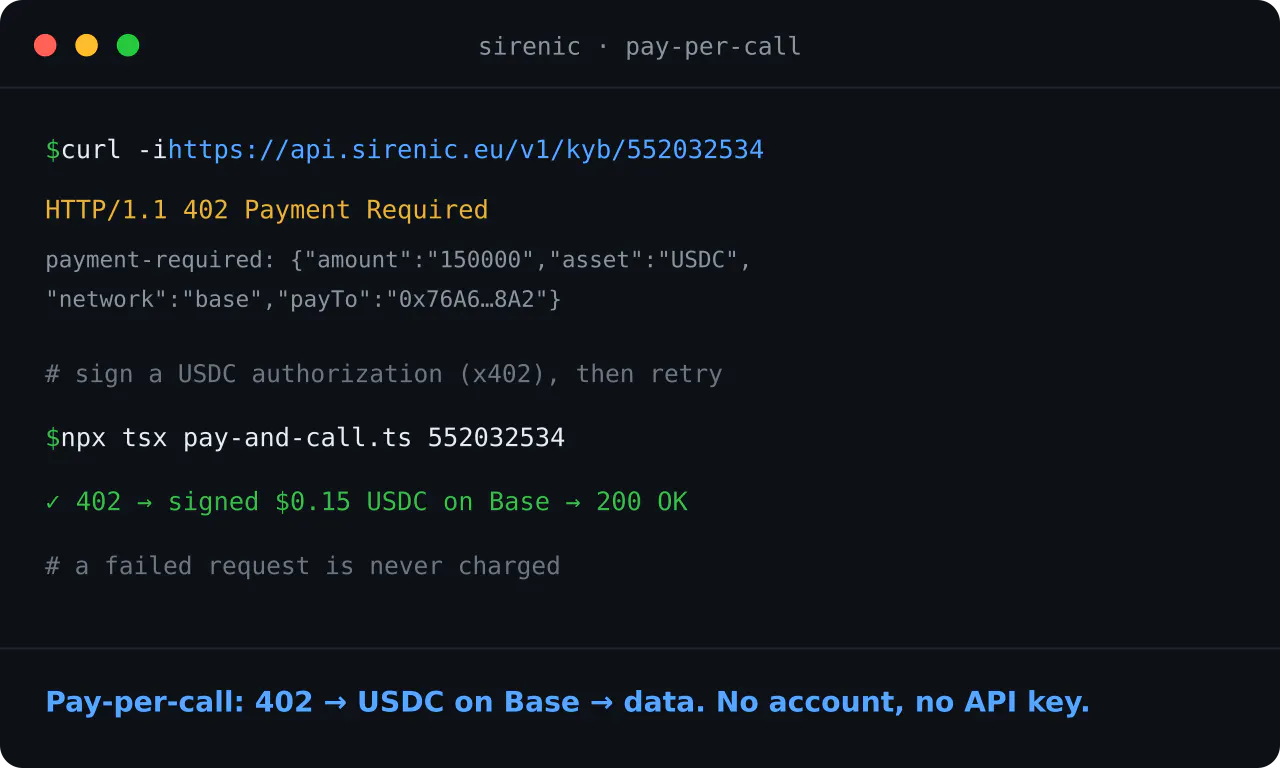The height and width of the screenshot is (768, 1280).
Task: Click the red close window button
Action: pos(45,45)
